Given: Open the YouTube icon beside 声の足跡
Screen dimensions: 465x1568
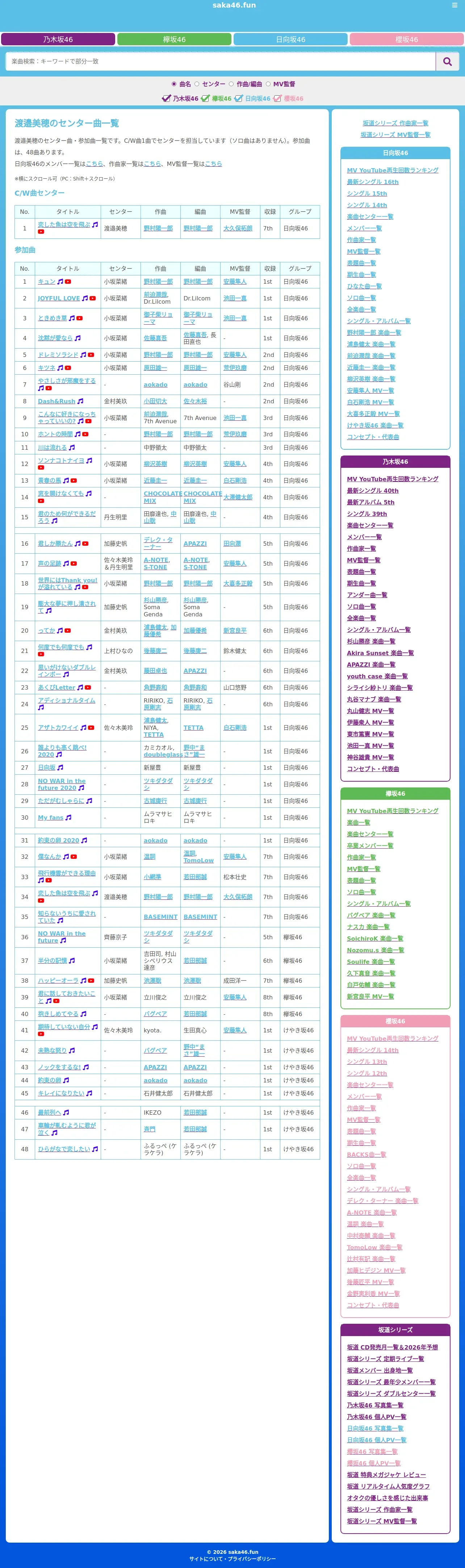Looking at the screenshot, I should [74, 563].
